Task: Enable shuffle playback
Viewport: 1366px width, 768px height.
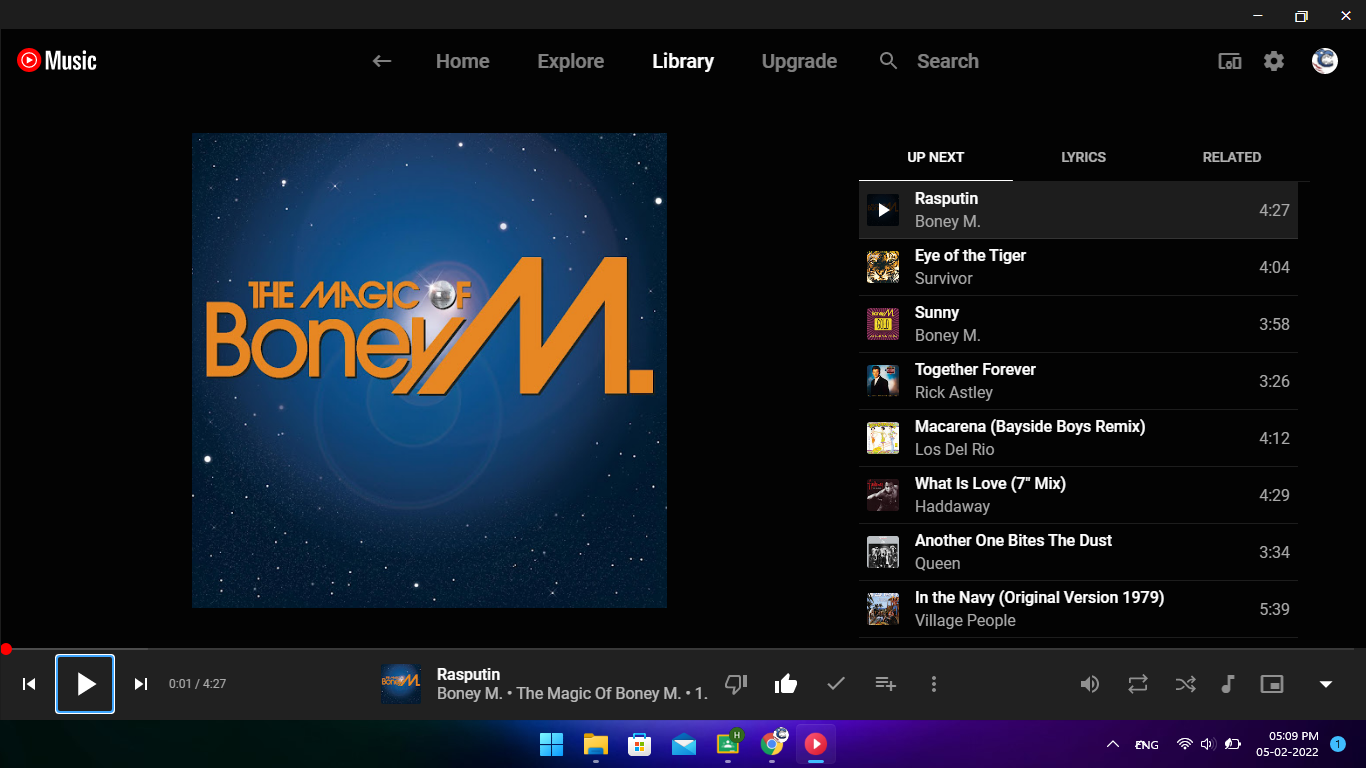Action: point(1185,684)
